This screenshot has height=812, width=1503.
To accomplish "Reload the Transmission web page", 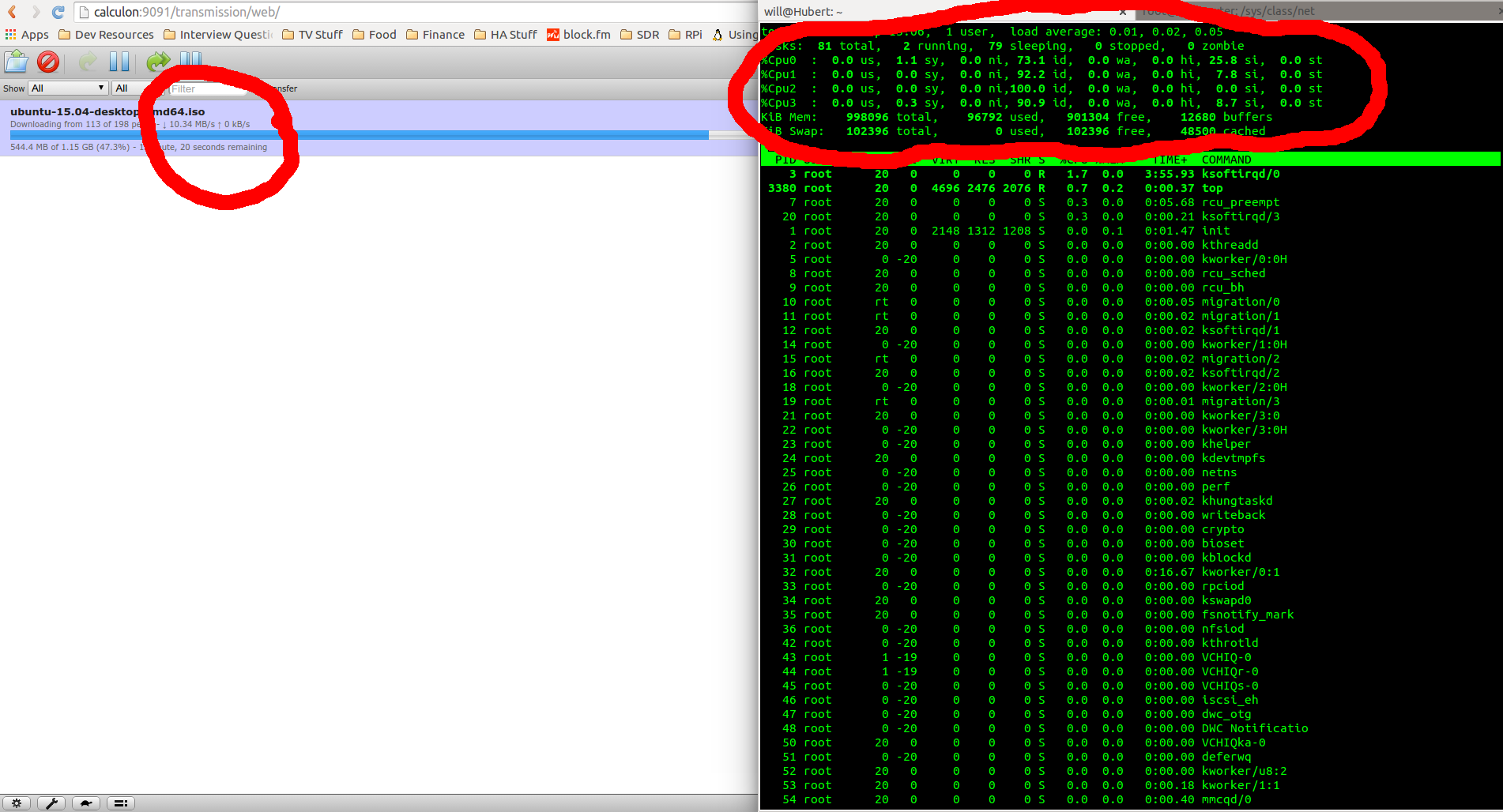I will click(x=58, y=12).
